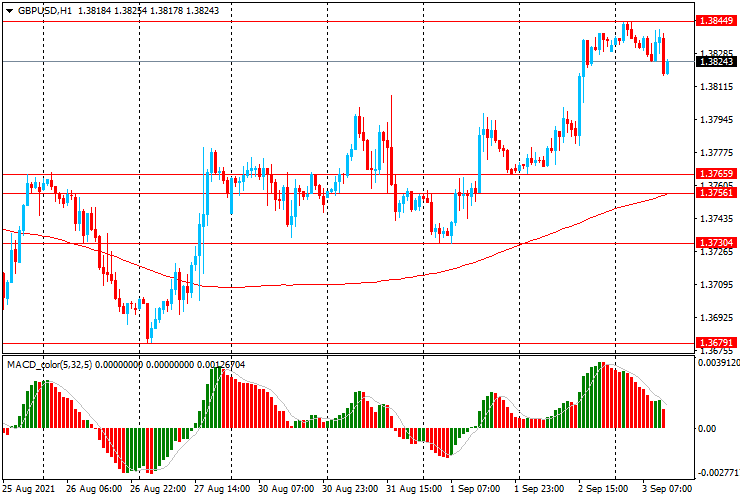The width and height of the screenshot is (740, 500).
Task: Click the 30 Aug 23:00 time label
Action: (x=350, y=489)
